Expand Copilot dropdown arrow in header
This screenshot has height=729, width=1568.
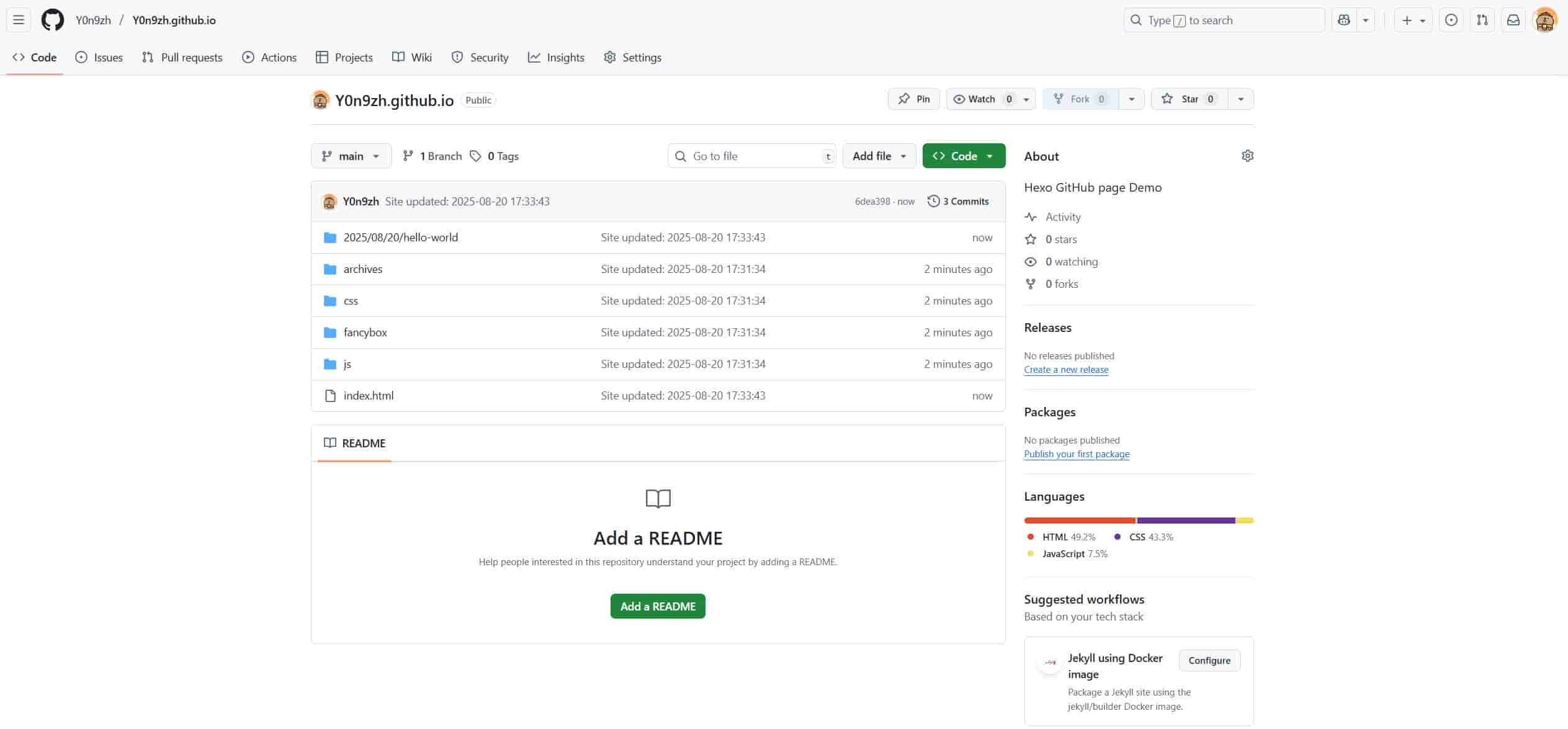pyautogui.click(x=1366, y=20)
